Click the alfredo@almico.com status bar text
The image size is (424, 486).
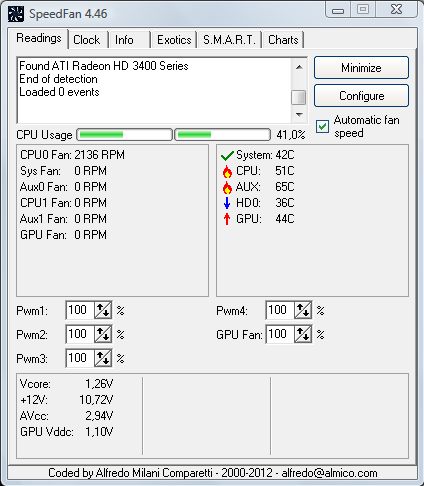click(x=329, y=473)
